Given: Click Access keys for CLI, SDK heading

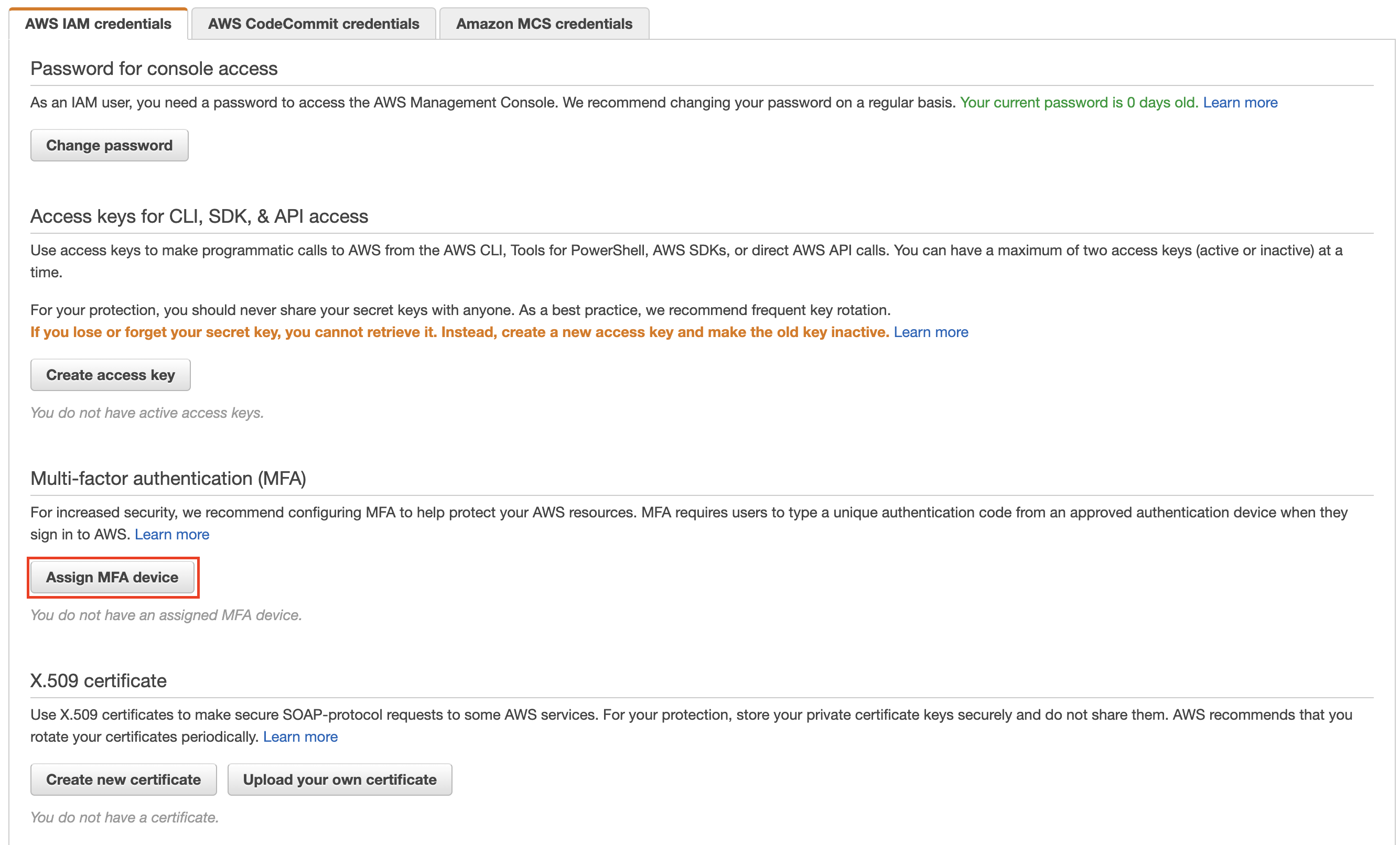Looking at the screenshot, I should [x=199, y=216].
